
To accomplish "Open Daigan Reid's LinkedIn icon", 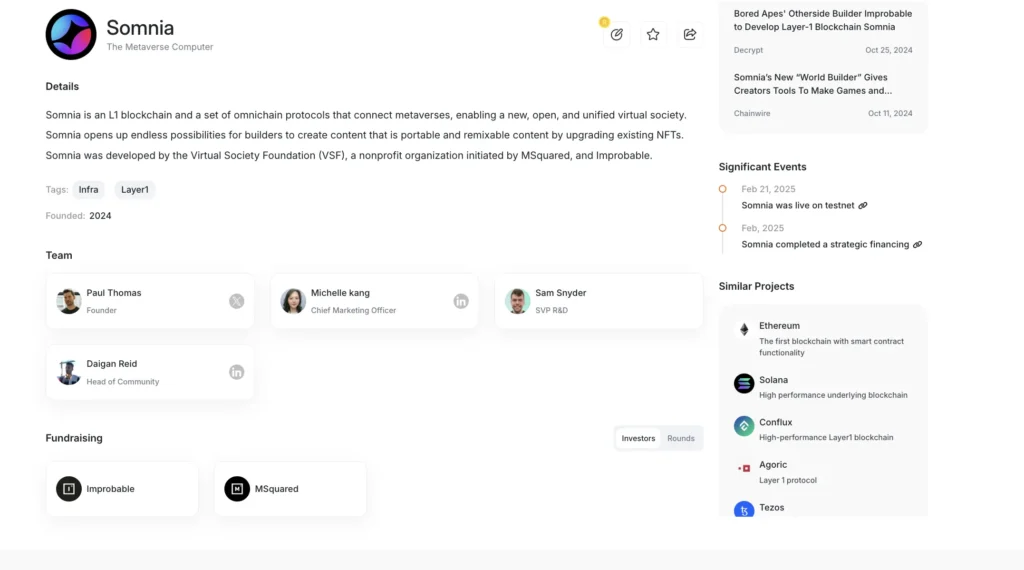I will tap(237, 372).
